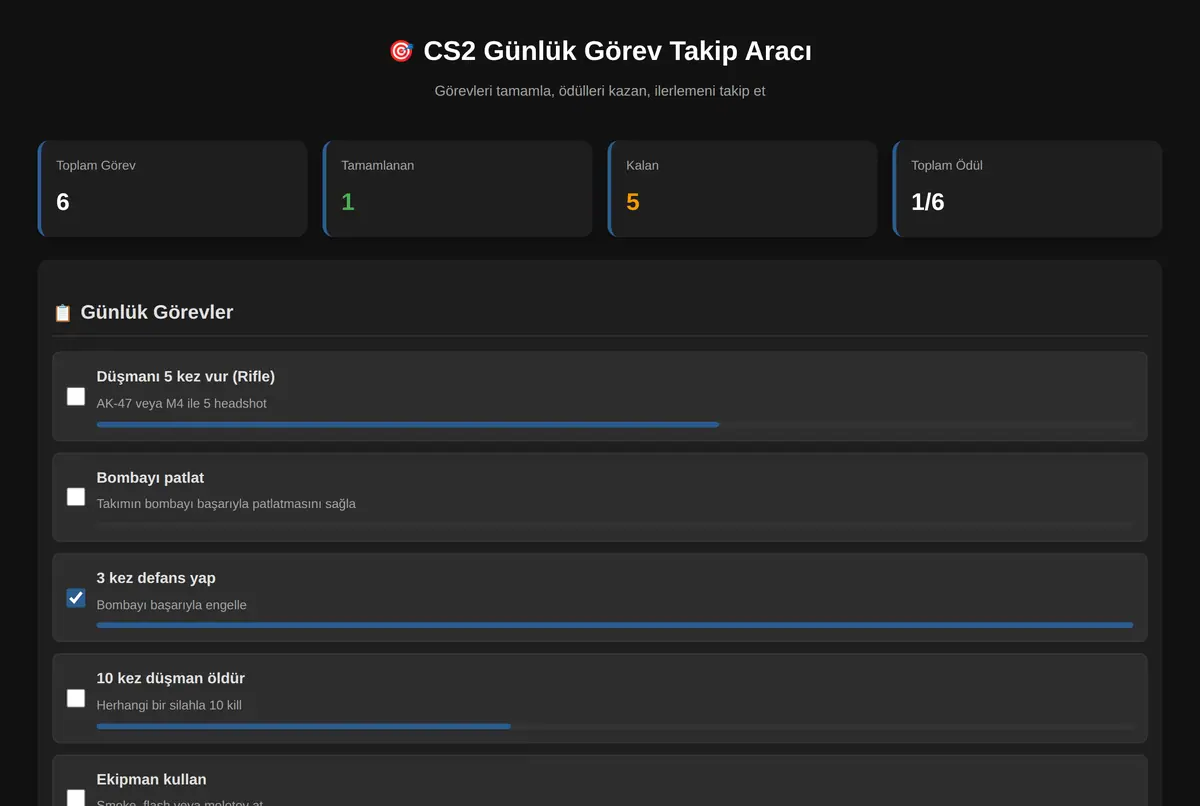Click the 'AK-47 veya M4 ile 5 headshot' description

click(x=182, y=403)
